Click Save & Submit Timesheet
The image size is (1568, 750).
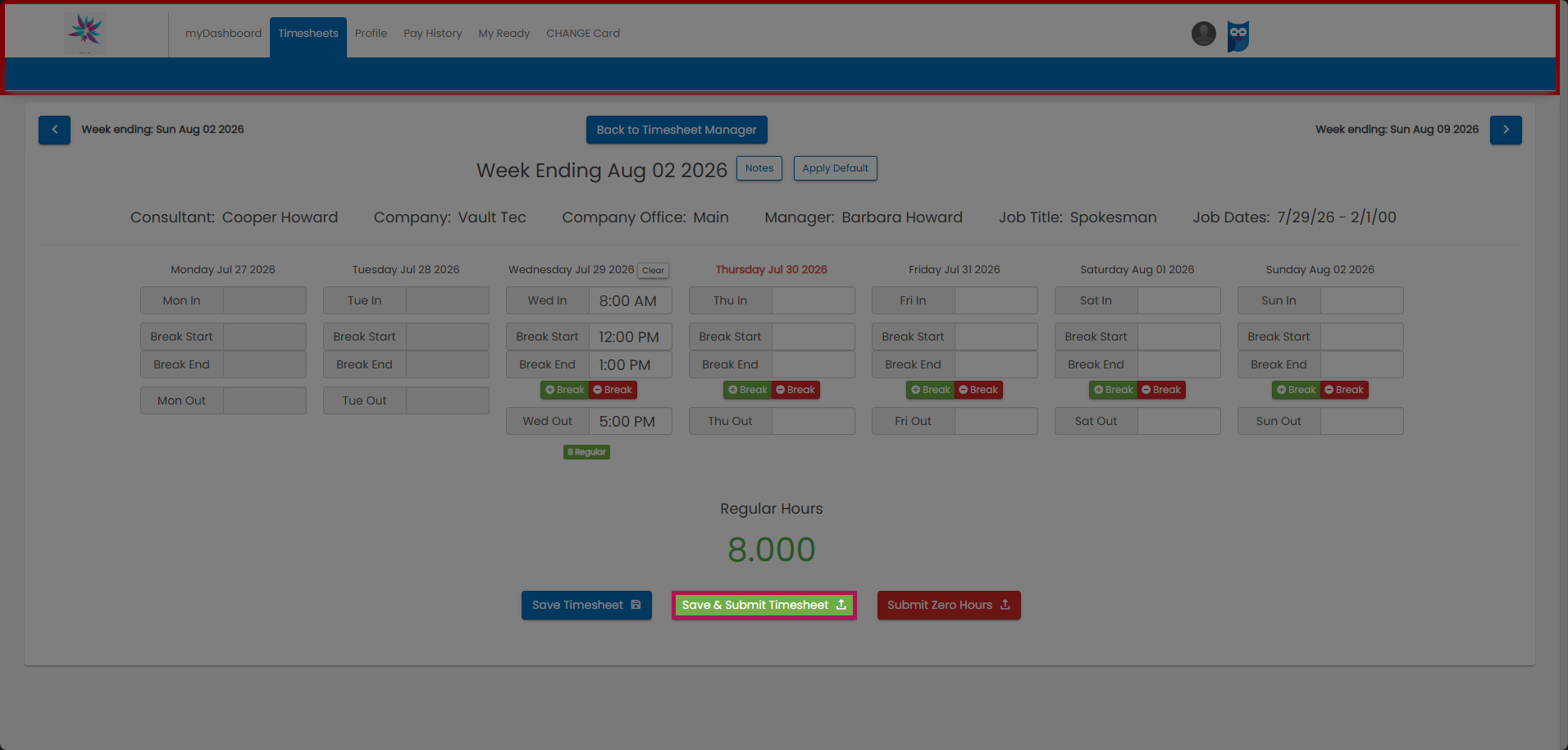tap(764, 606)
